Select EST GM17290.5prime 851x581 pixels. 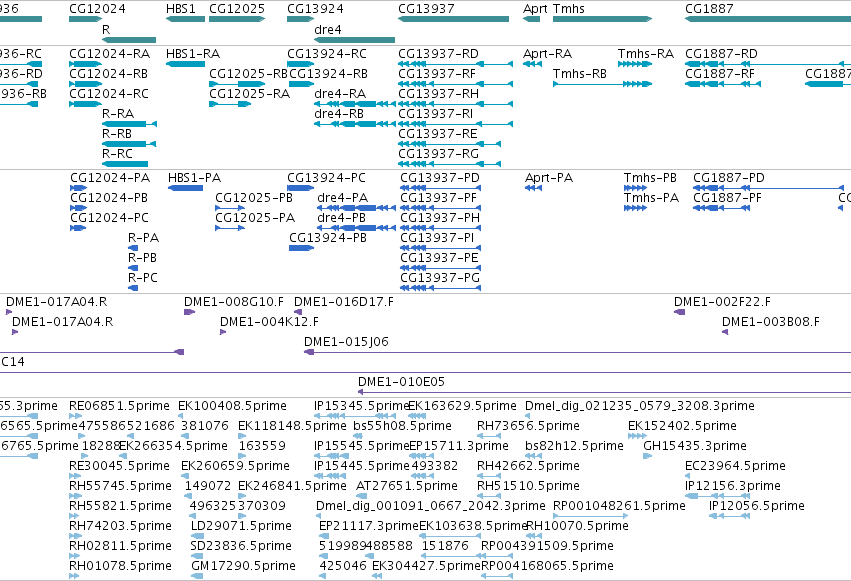pyautogui.click(x=196, y=576)
